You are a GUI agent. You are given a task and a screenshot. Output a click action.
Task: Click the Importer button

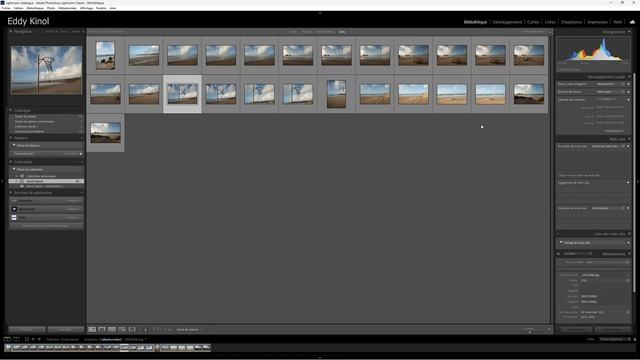27,329
